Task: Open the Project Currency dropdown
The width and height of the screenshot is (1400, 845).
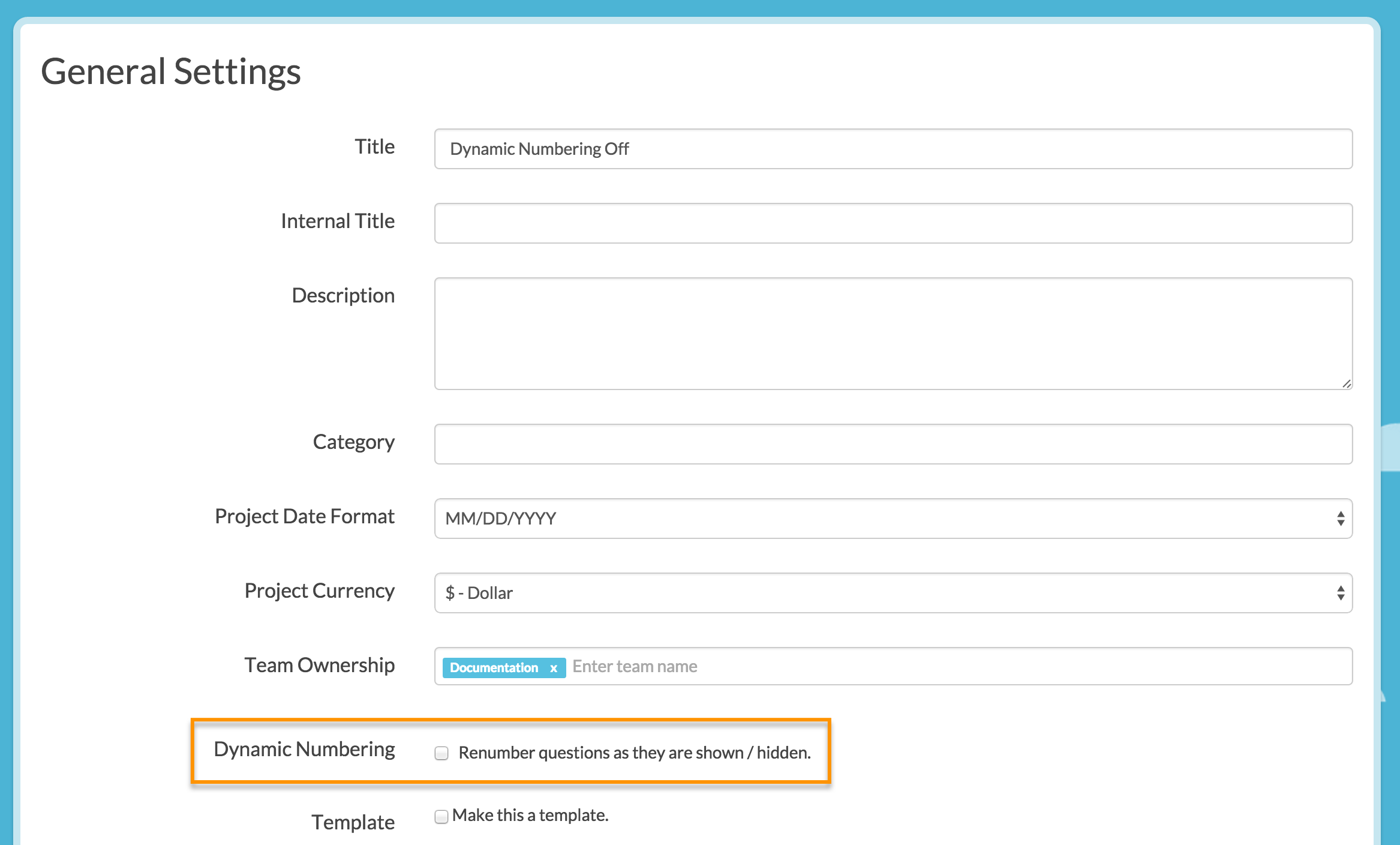Action: point(893,593)
